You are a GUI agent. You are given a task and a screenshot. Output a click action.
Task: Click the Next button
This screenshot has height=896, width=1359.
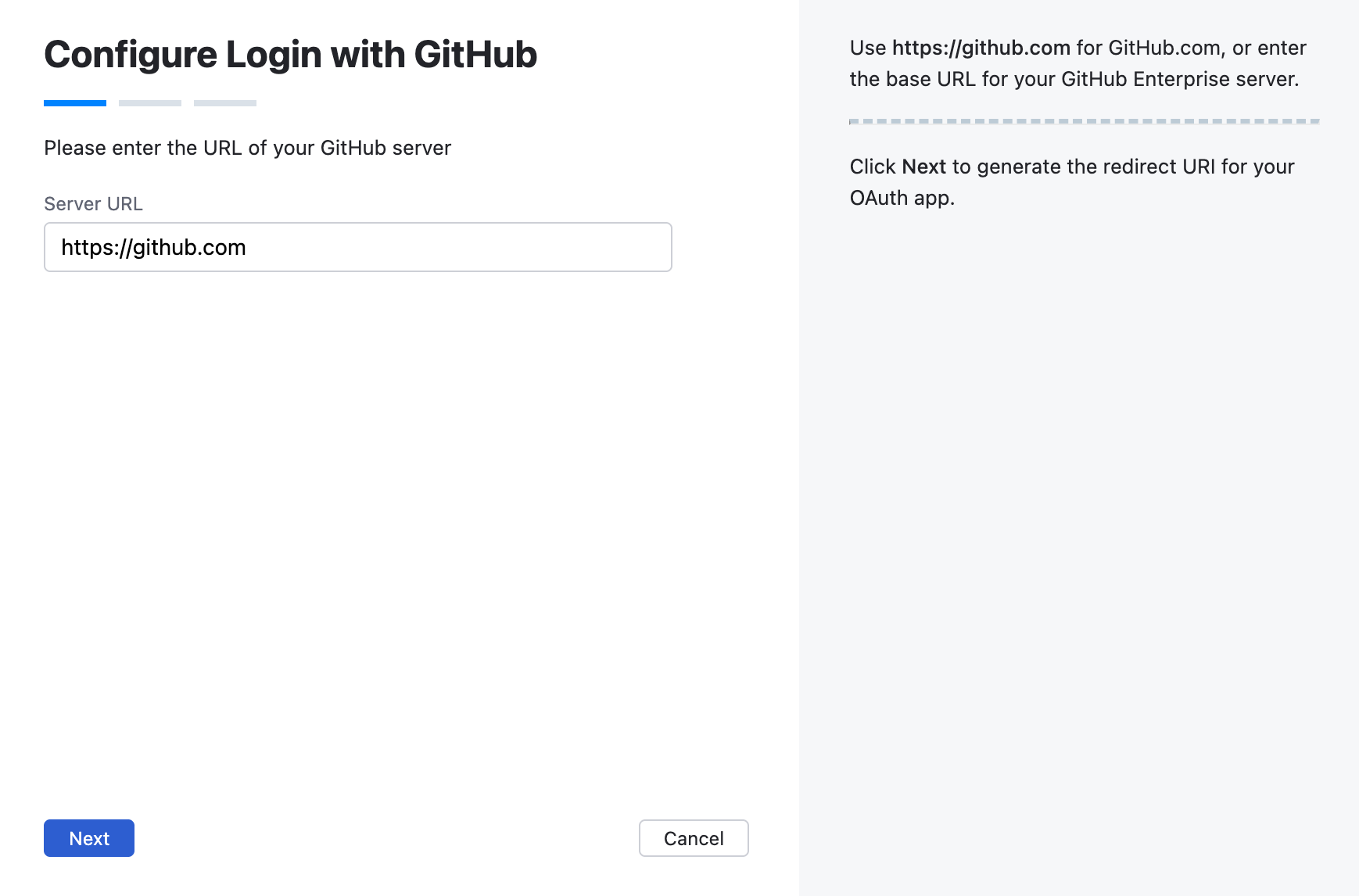(89, 838)
